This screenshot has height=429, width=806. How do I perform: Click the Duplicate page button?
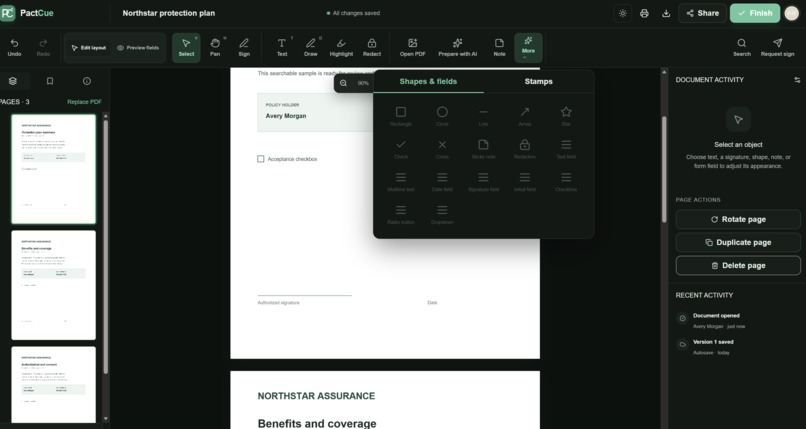click(x=738, y=243)
